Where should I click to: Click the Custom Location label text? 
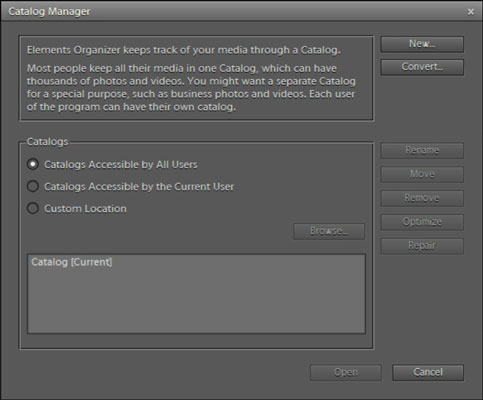point(85,209)
